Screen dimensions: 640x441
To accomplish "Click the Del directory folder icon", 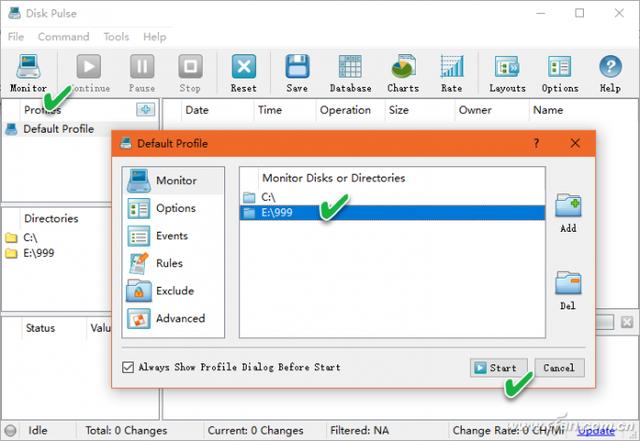I will click(x=568, y=283).
